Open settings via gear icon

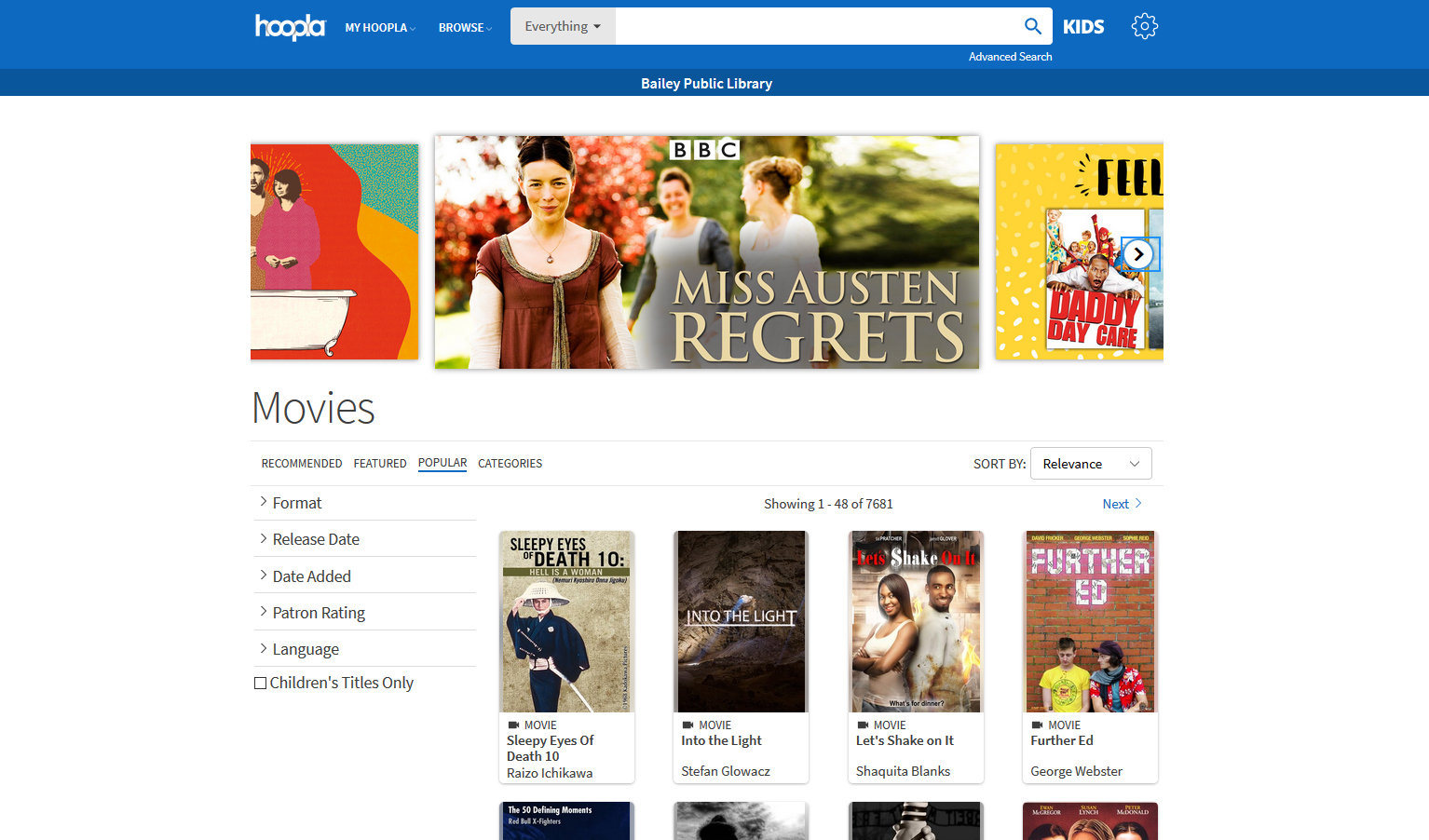click(1144, 26)
